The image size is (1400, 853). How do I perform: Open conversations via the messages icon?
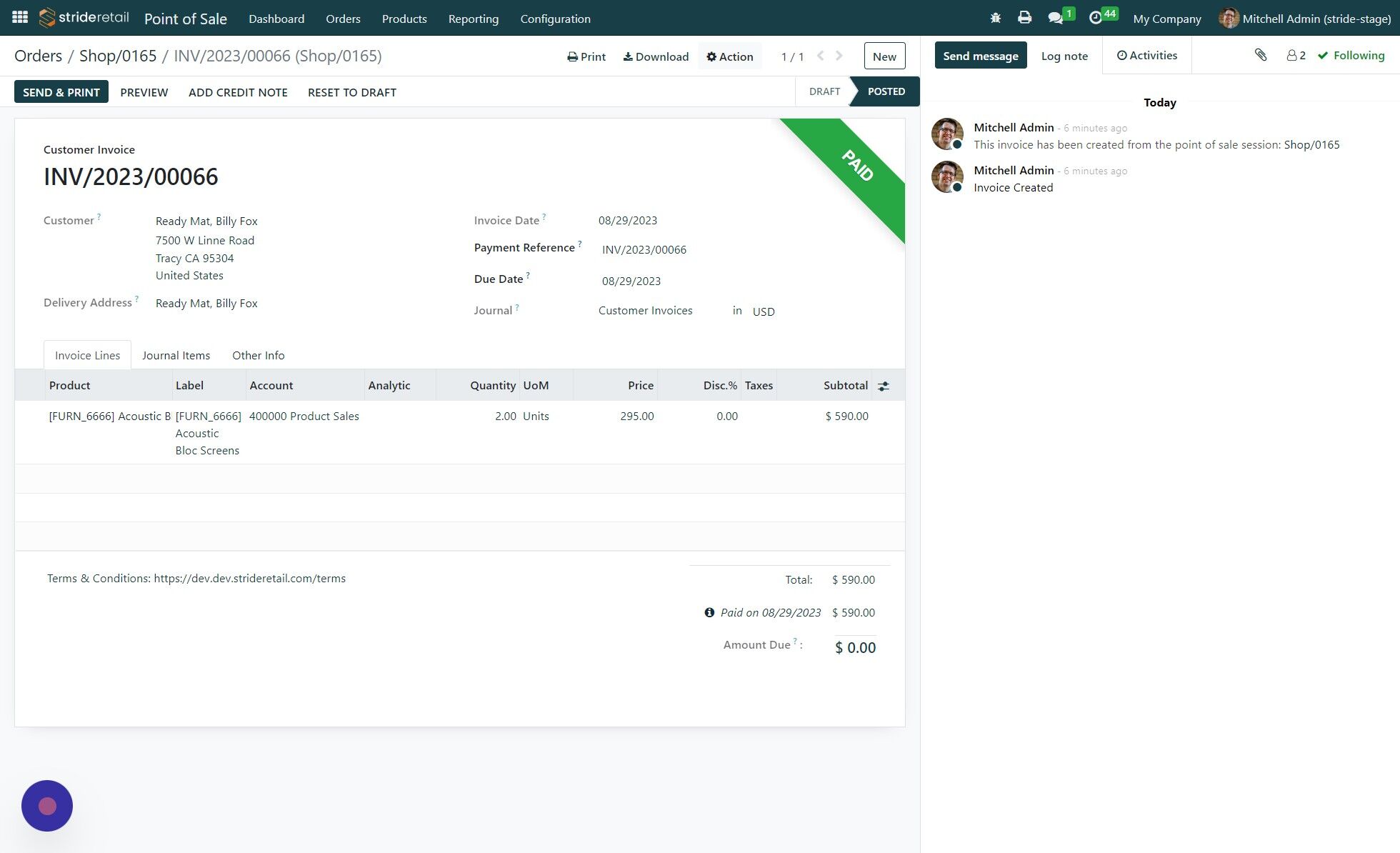pyautogui.click(x=1056, y=17)
